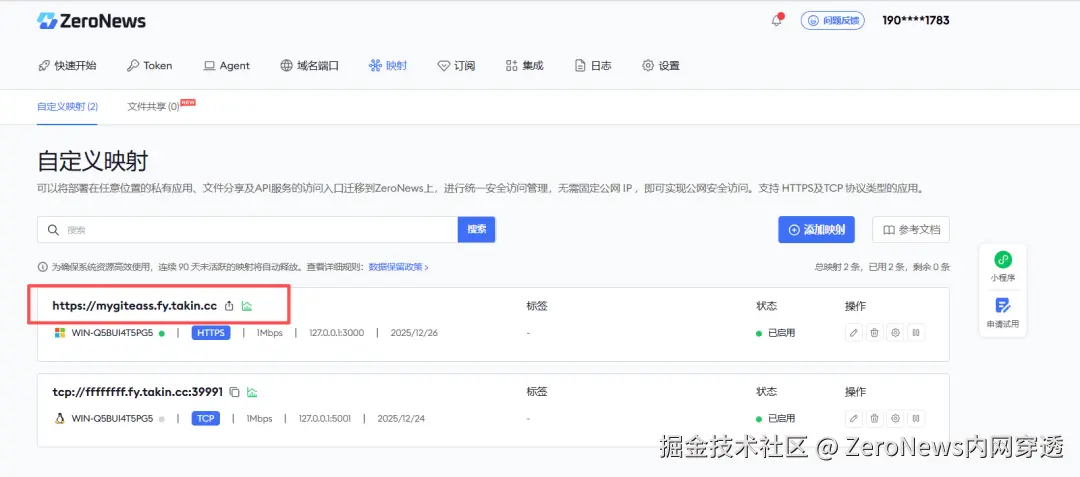Open statistics chart icon for TCP mapping
Screen dimensions: 1080x477
252,392
